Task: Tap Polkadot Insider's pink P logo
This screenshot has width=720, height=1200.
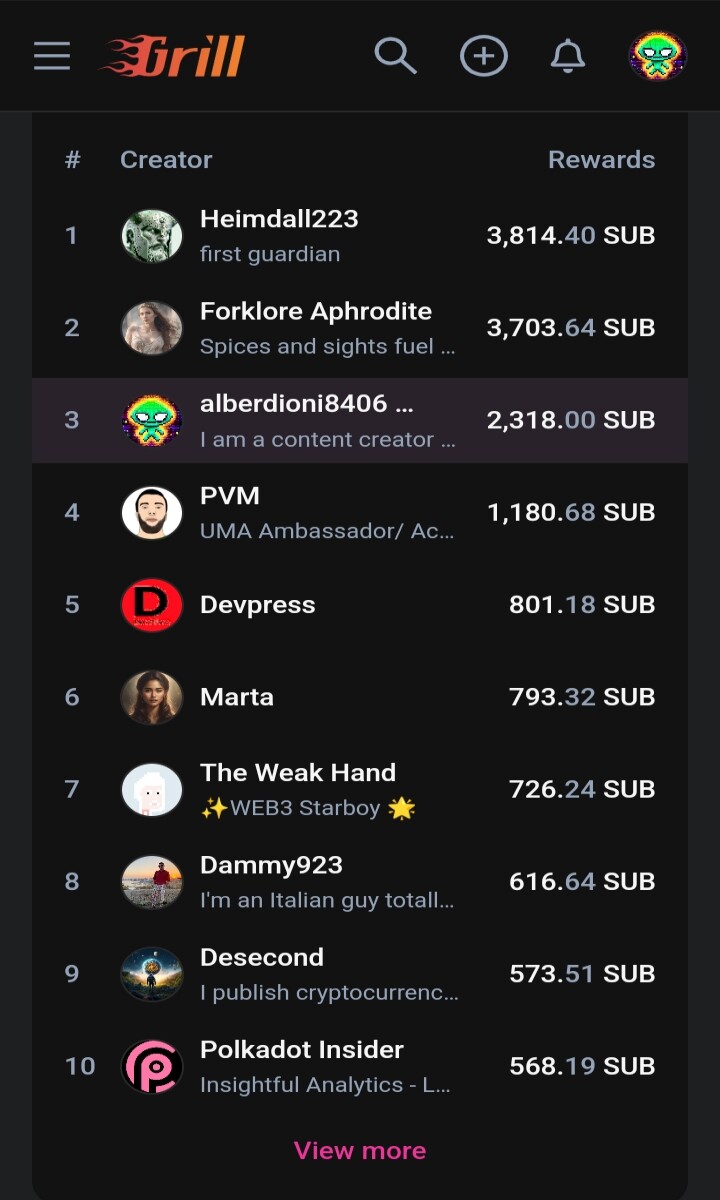Action: (152, 1067)
